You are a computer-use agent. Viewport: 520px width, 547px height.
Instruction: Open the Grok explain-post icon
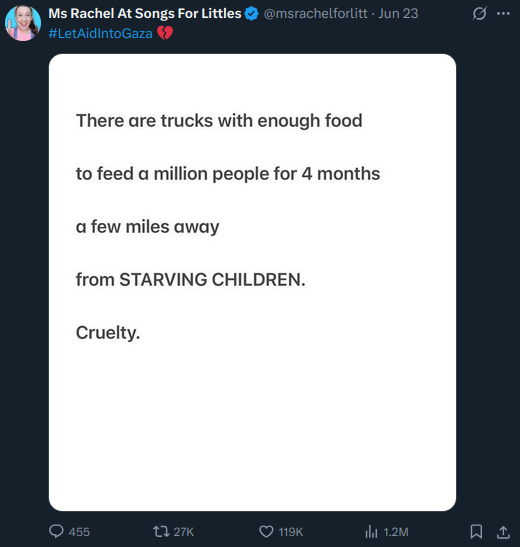479,14
